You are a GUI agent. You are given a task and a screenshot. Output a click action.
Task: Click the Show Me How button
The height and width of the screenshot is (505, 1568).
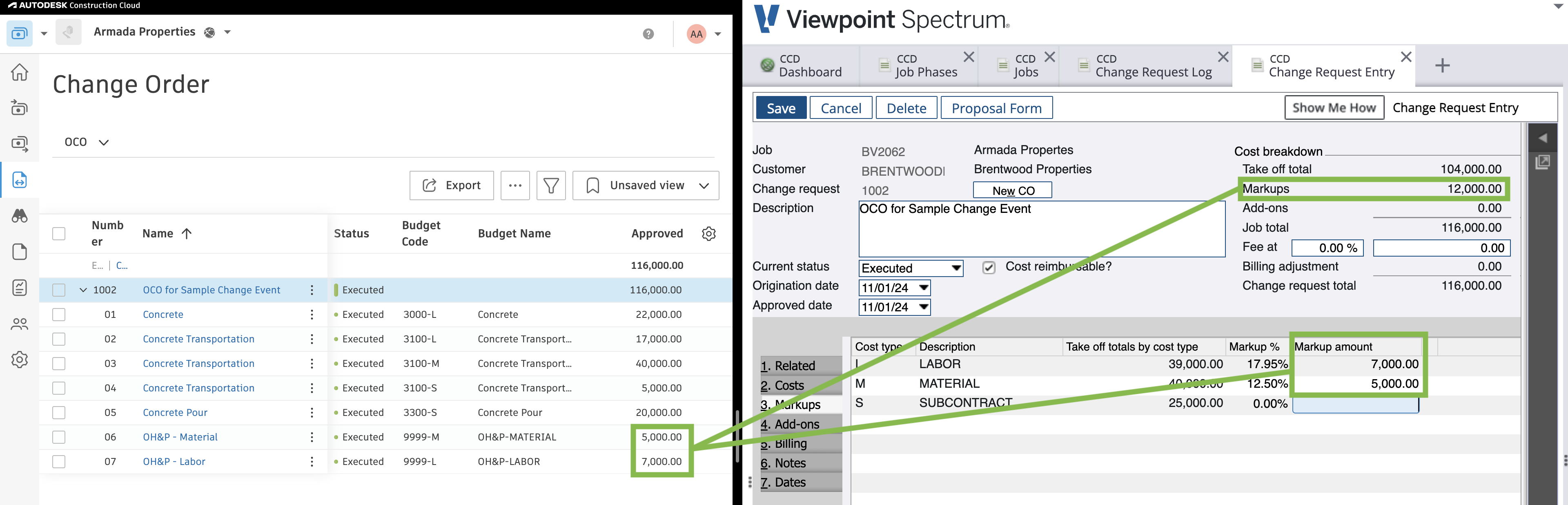click(1334, 108)
